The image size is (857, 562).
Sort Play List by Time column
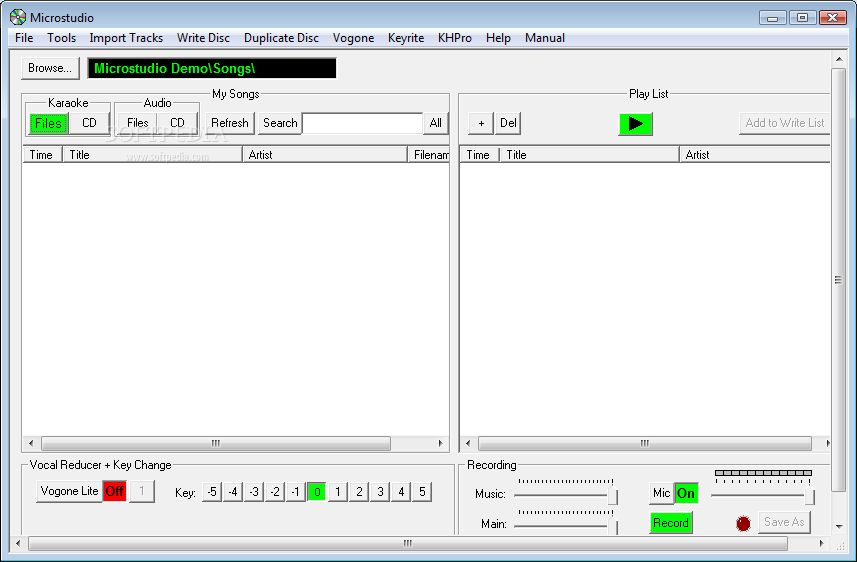pos(479,155)
